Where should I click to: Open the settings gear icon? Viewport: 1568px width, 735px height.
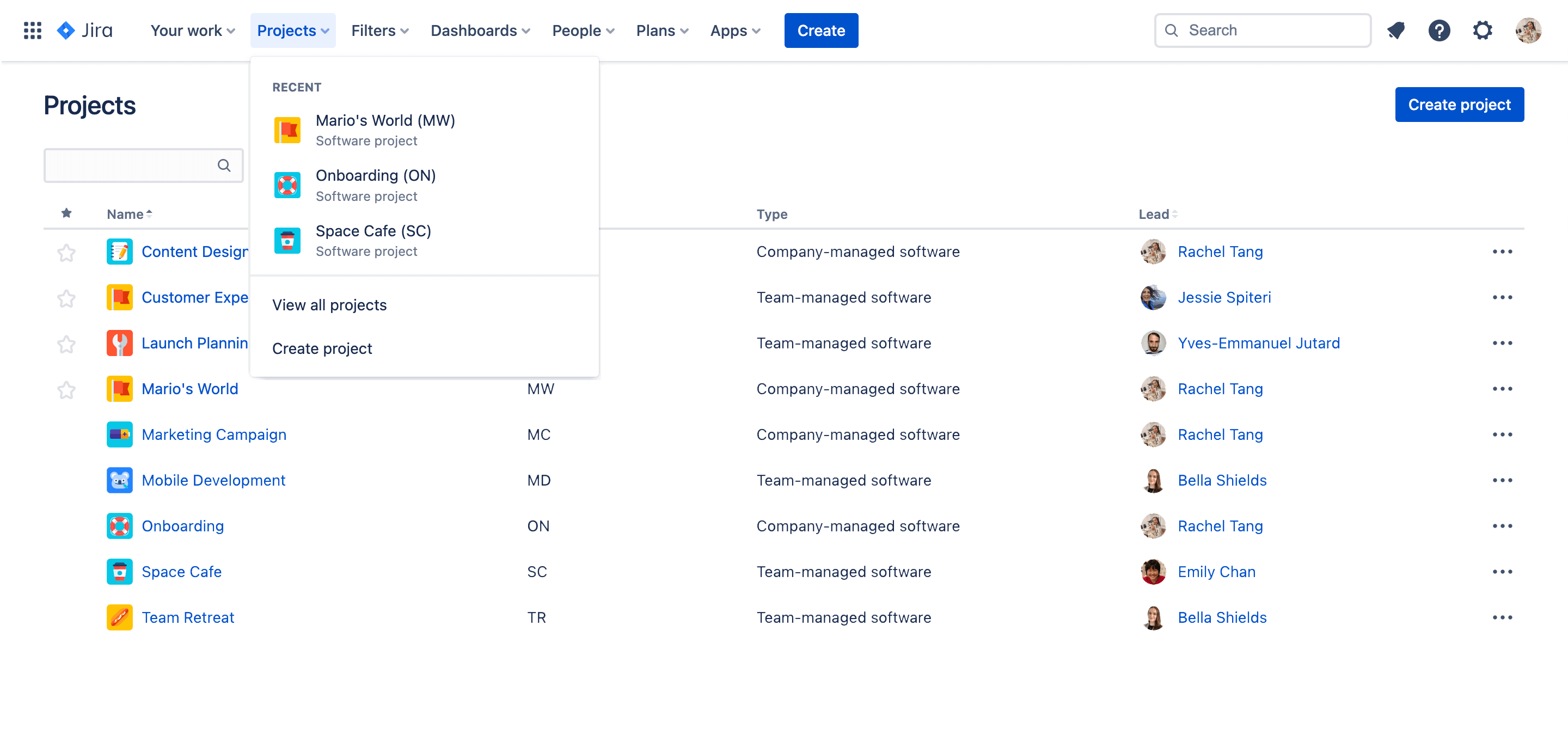(x=1484, y=30)
